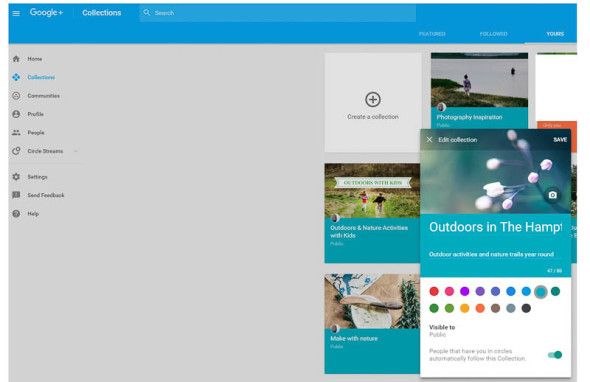This screenshot has width=590, height=382.
Task: Open Profile link in sidebar
Action: click(x=35, y=114)
